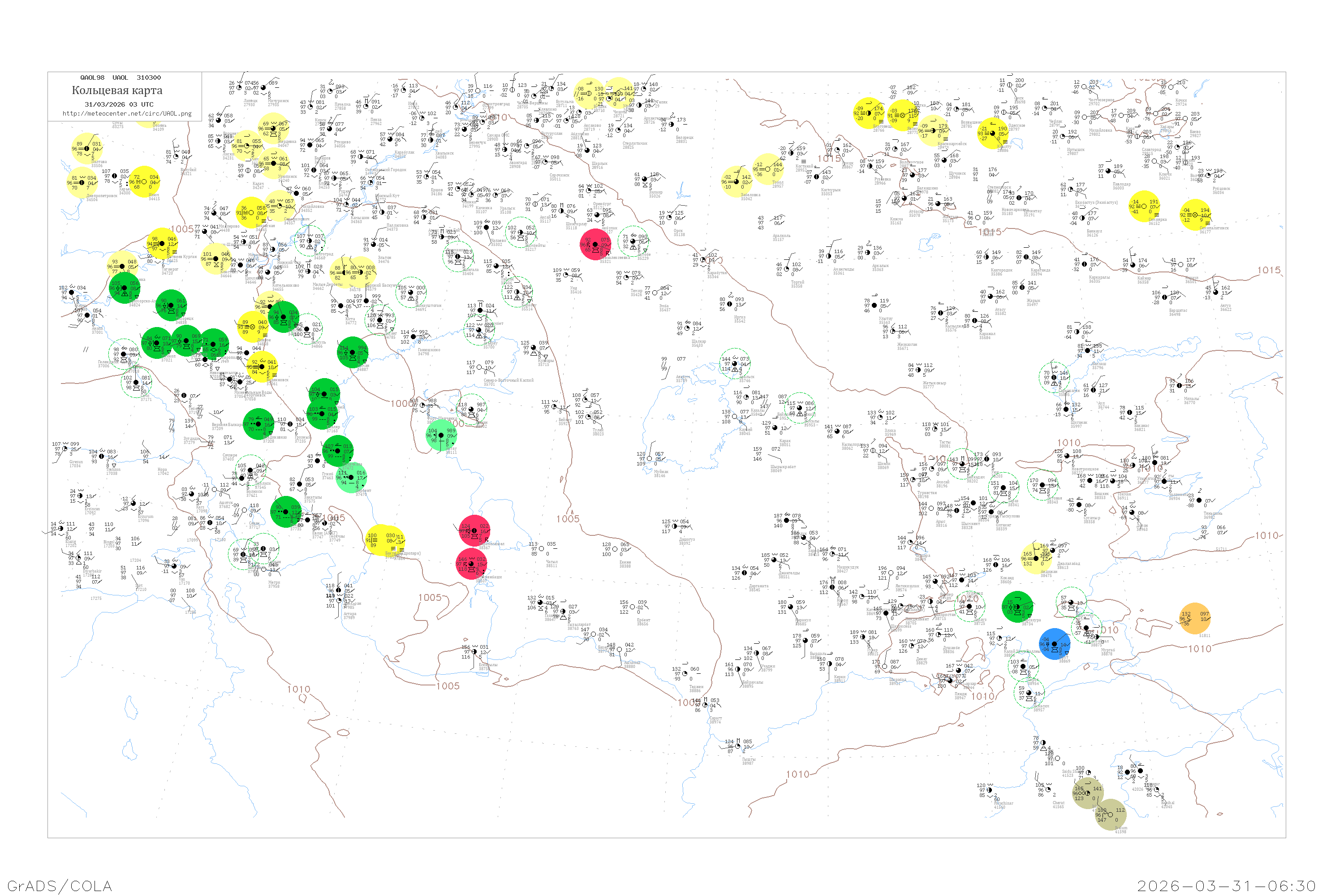Click the khaki station circle at Jhelum 41598
1344x896 pixels.
1110,814
